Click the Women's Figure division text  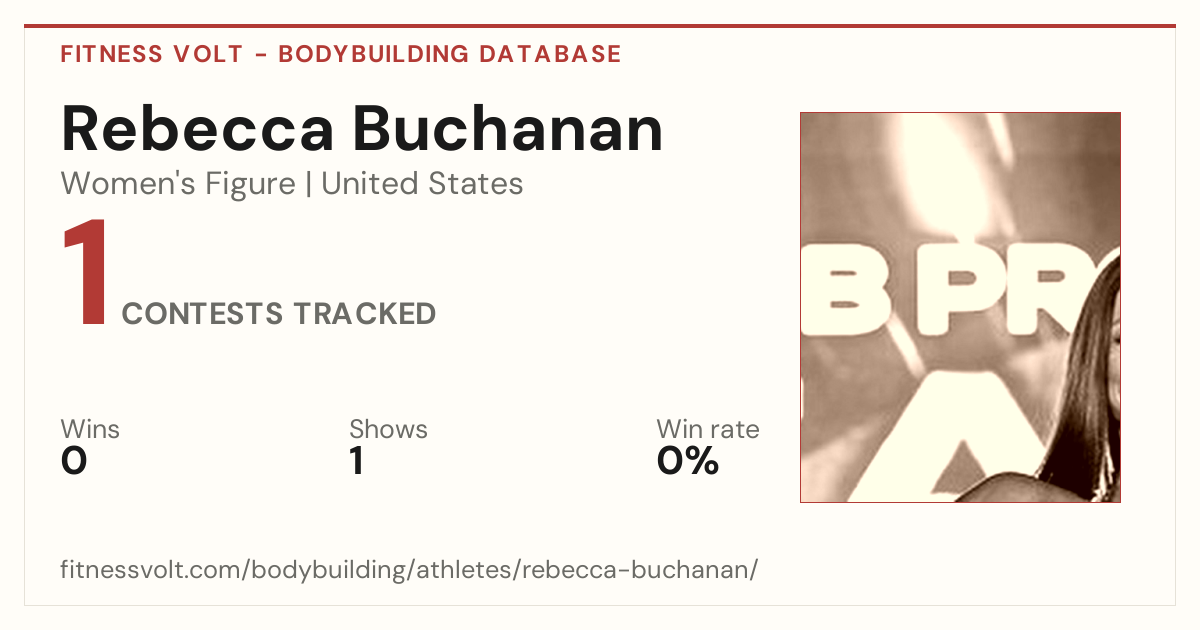click(178, 184)
